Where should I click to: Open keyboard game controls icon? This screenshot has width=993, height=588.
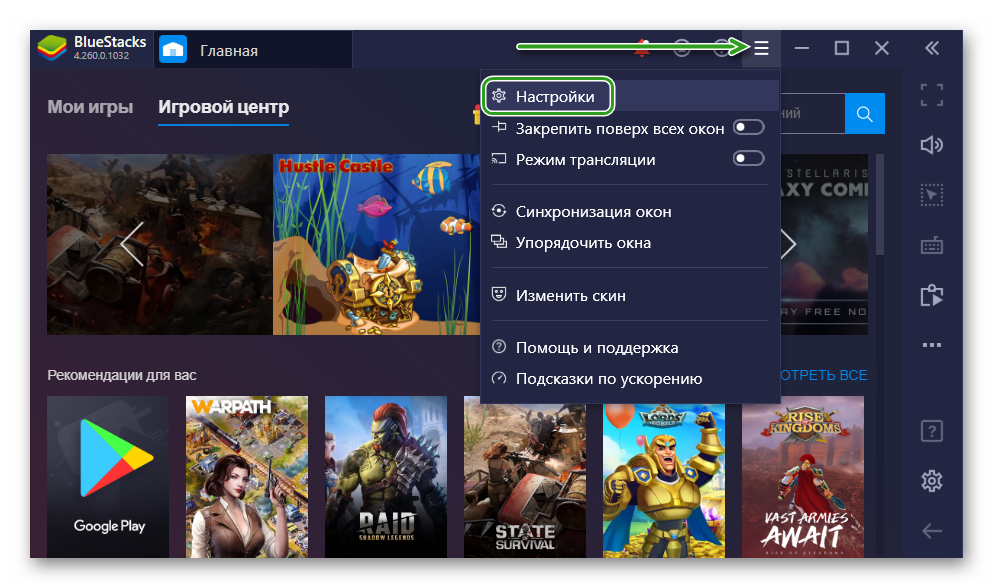tap(932, 245)
